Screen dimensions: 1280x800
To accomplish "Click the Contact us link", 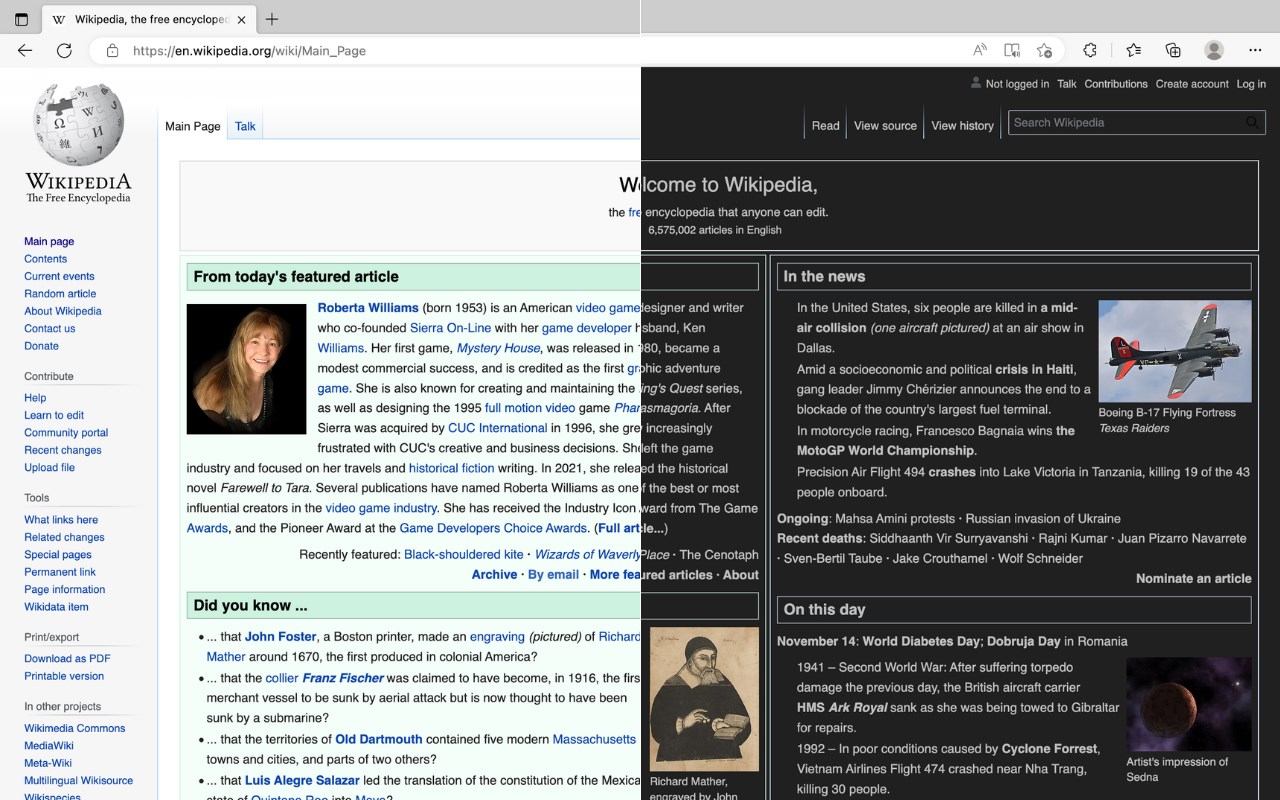I will tap(50, 329).
